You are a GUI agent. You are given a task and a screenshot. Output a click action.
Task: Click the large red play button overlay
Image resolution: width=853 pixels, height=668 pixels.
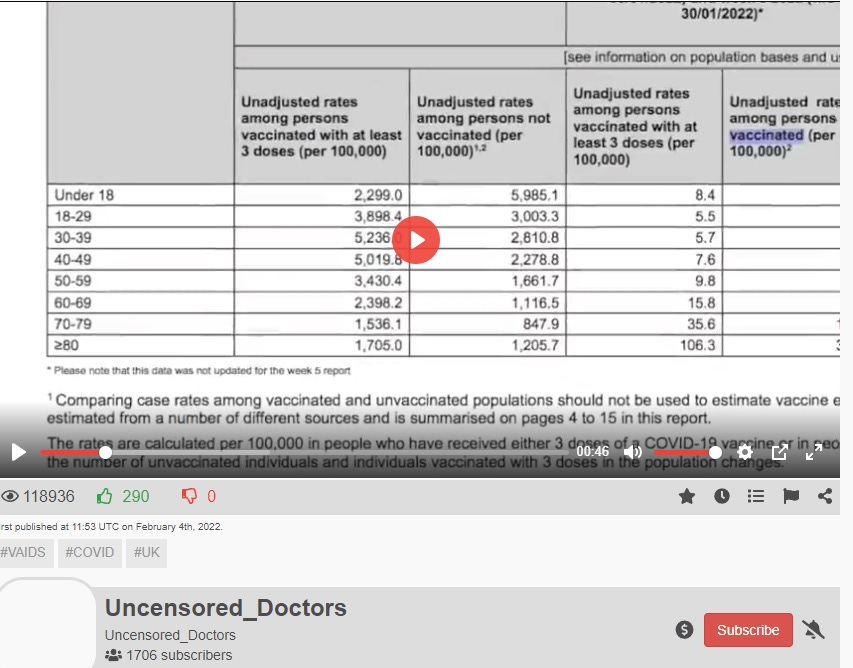point(416,240)
